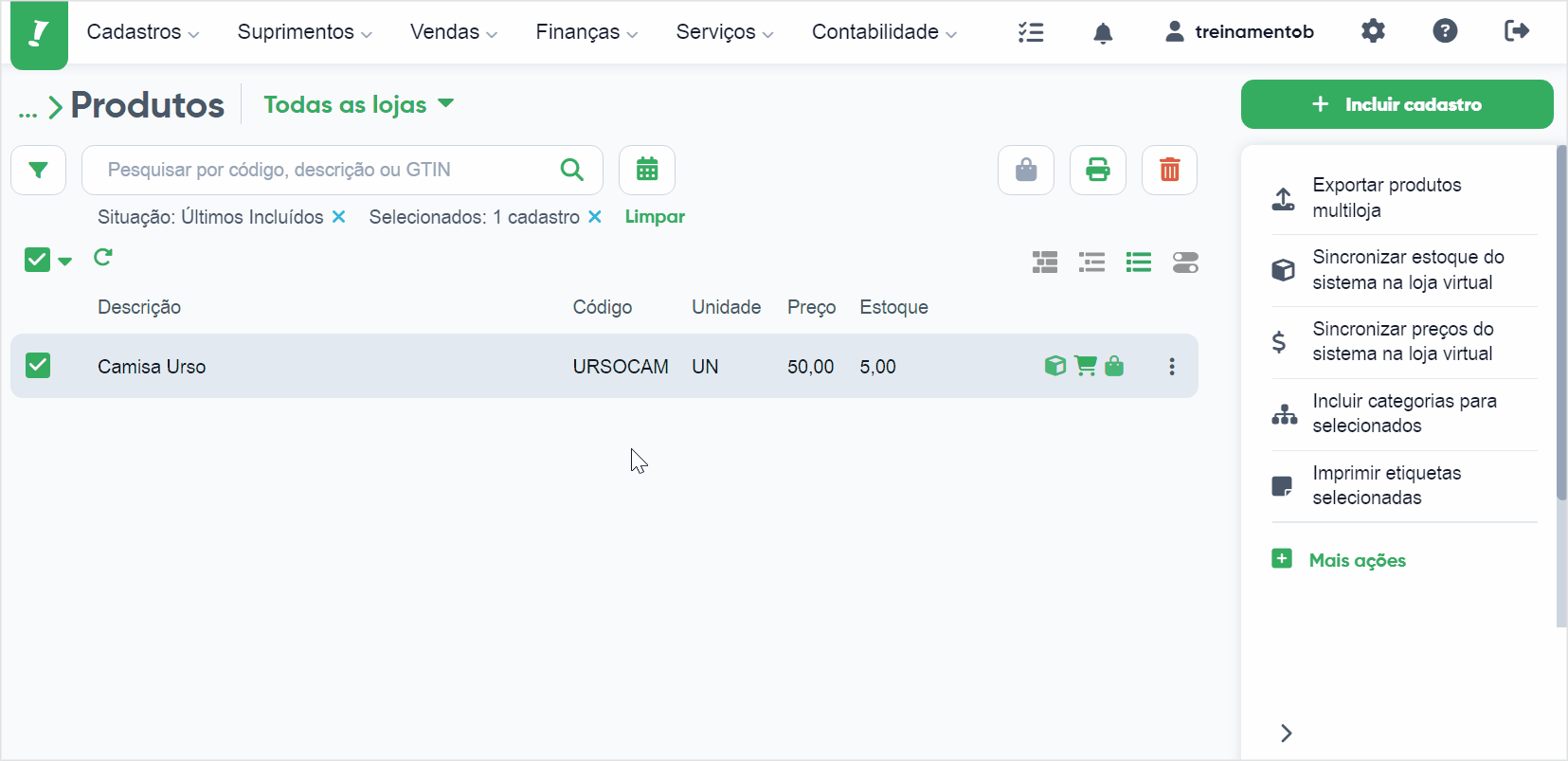Image resolution: width=1568 pixels, height=761 pixels.
Task: Click the print button
Action: (x=1098, y=170)
